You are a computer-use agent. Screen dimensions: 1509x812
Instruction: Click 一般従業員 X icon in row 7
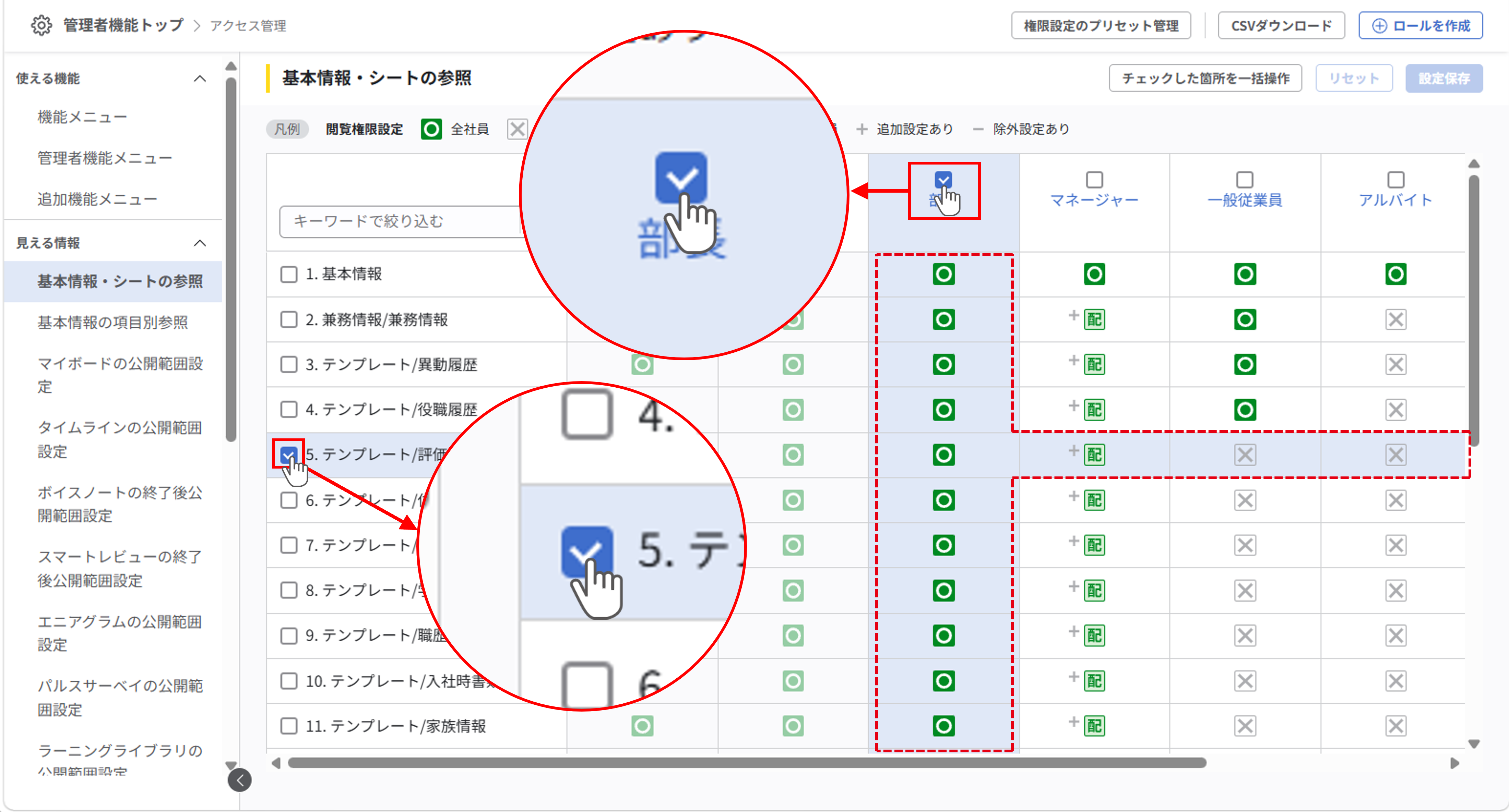(x=1245, y=546)
